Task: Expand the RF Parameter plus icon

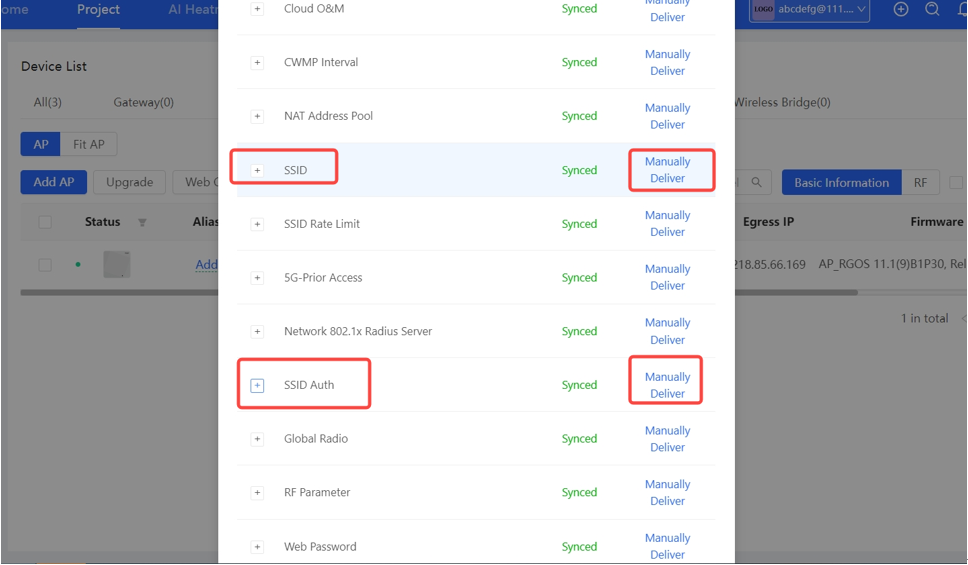Action: (257, 493)
